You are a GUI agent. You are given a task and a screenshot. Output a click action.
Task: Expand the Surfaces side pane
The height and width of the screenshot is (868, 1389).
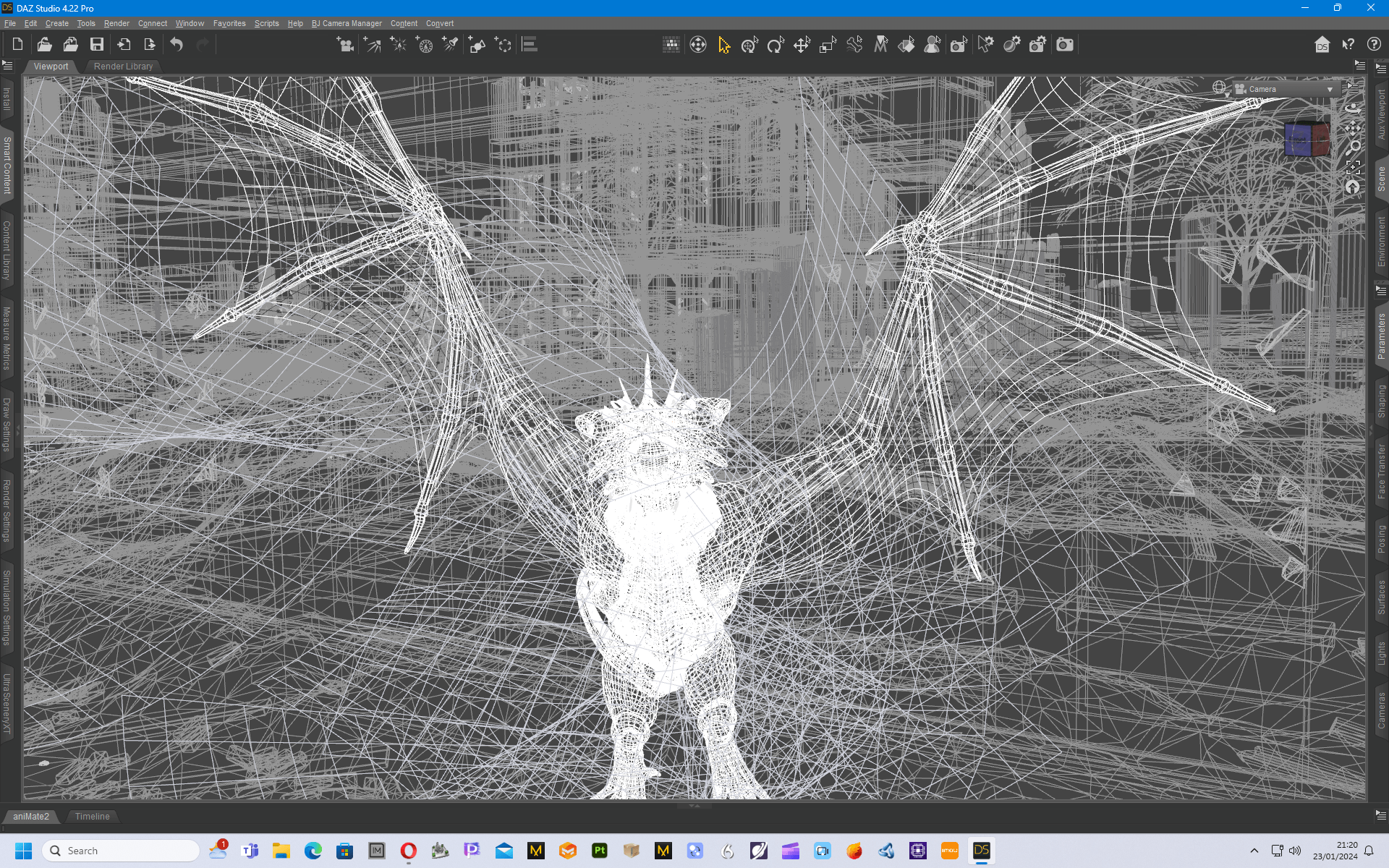click(1381, 597)
